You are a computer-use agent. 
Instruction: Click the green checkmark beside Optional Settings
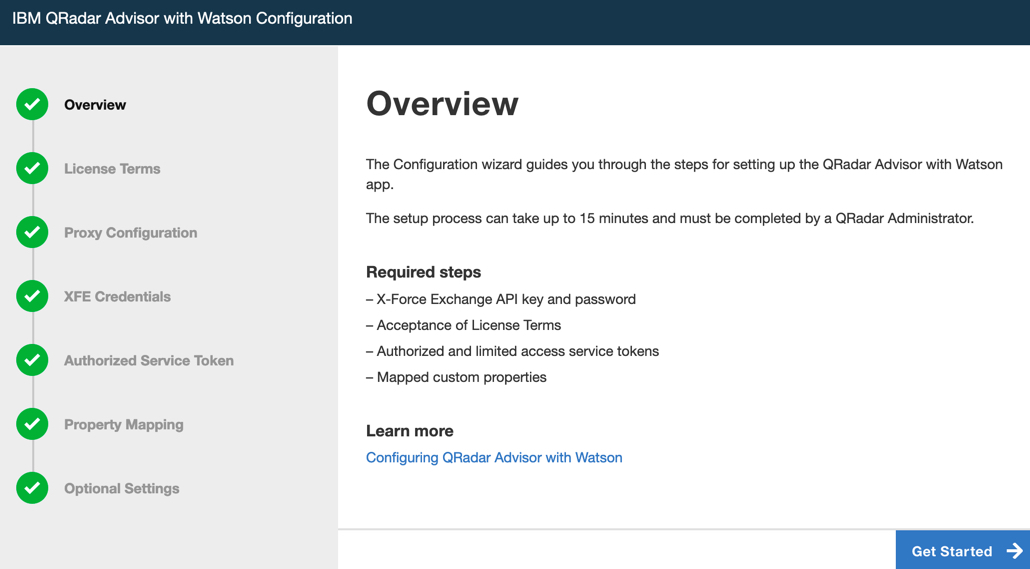[x=32, y=488]
